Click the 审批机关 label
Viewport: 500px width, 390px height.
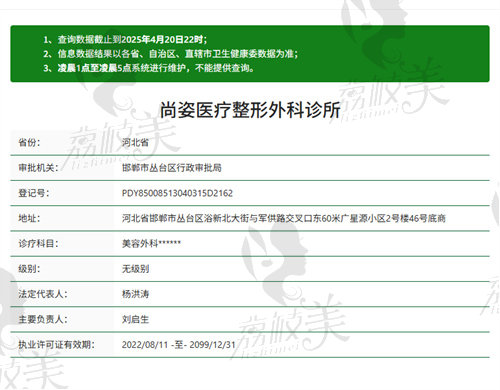click(x=38, y=168)
